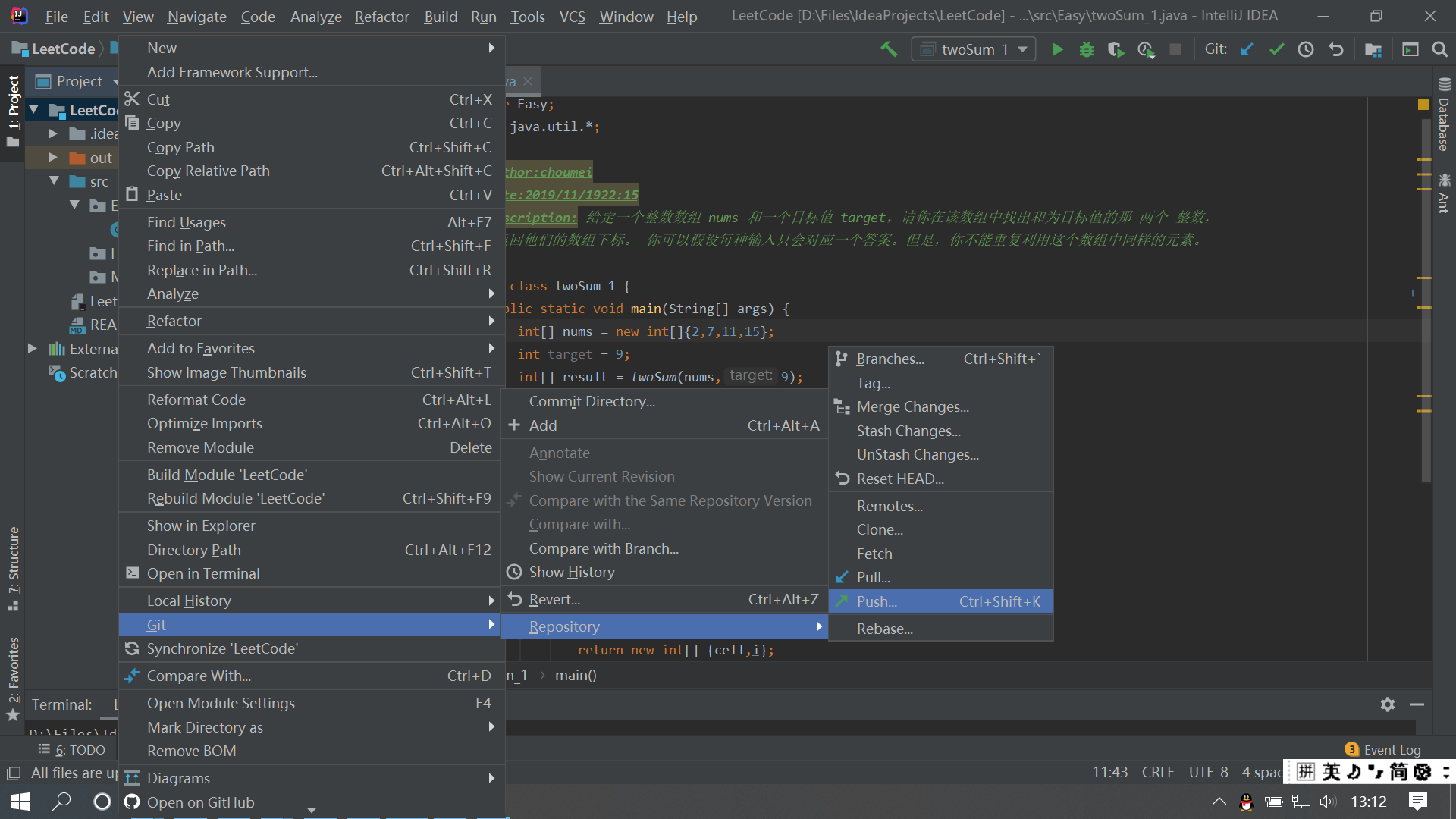The width and height of the screenshot is (1456, 819).
Task: Expand the Analyze submenu
Action: pos(312,293)
